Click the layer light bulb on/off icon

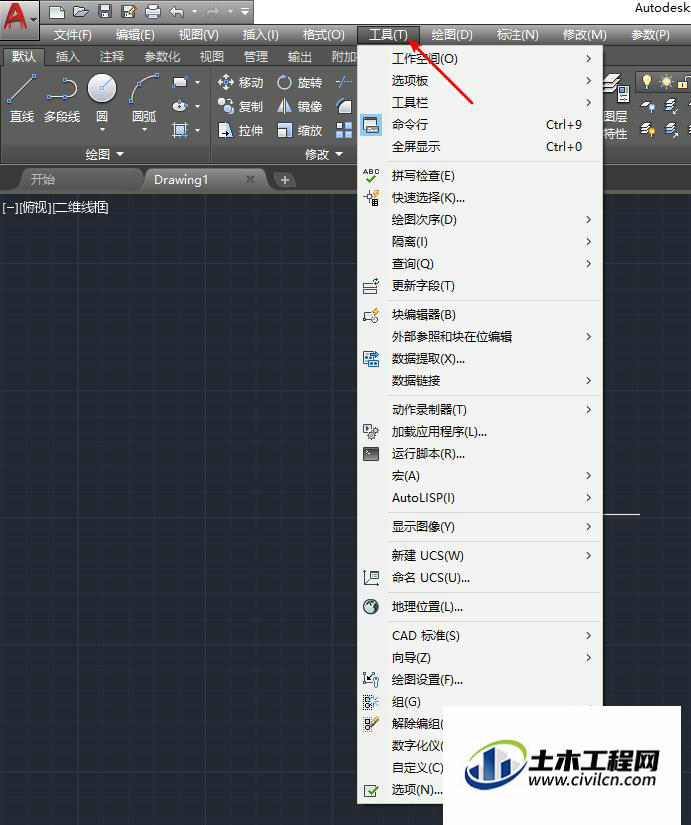coord(647,82)
